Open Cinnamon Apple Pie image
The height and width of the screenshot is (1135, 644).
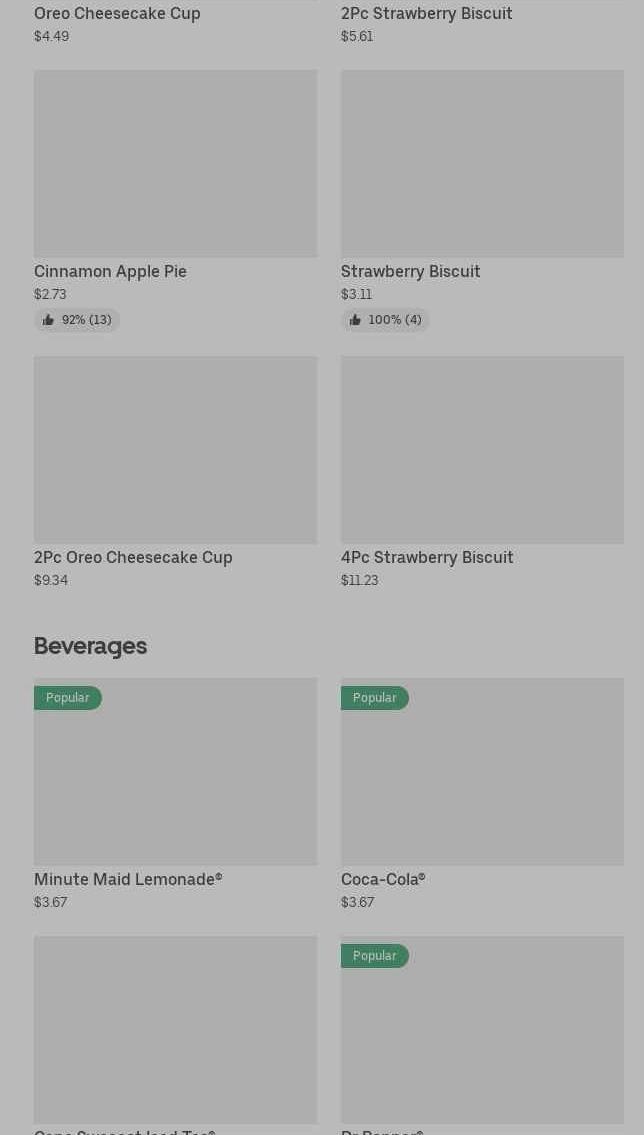(x=175, y=164)
